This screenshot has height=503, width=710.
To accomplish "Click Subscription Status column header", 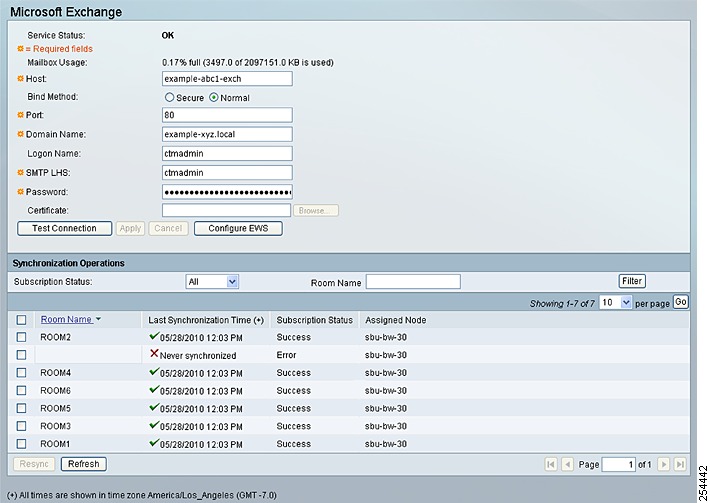I will pos(314,320).
